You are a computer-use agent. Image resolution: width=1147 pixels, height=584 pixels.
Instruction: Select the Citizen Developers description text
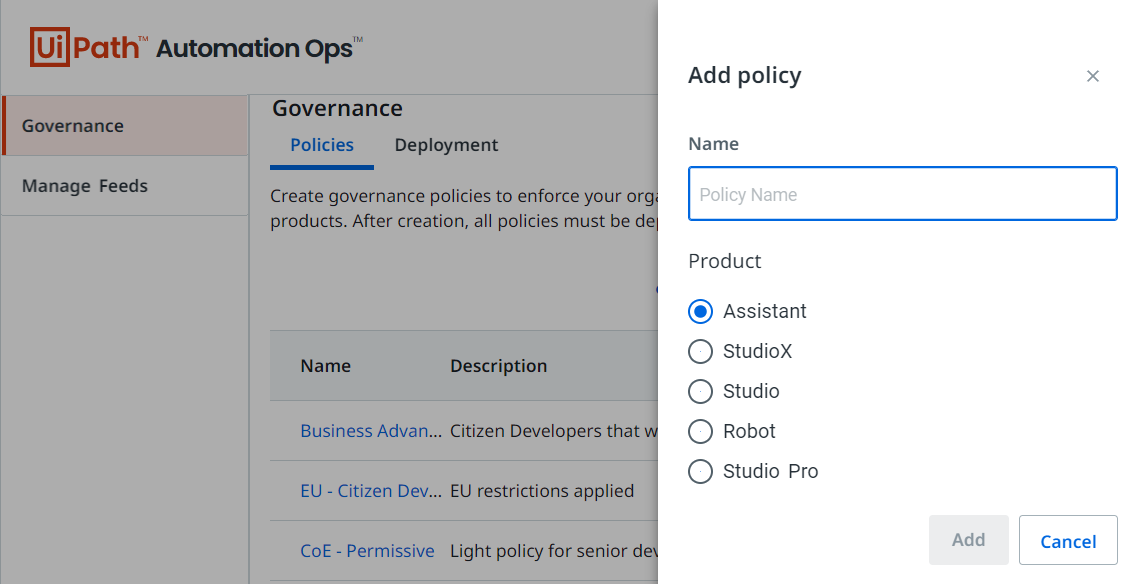[x=554, y=431]
